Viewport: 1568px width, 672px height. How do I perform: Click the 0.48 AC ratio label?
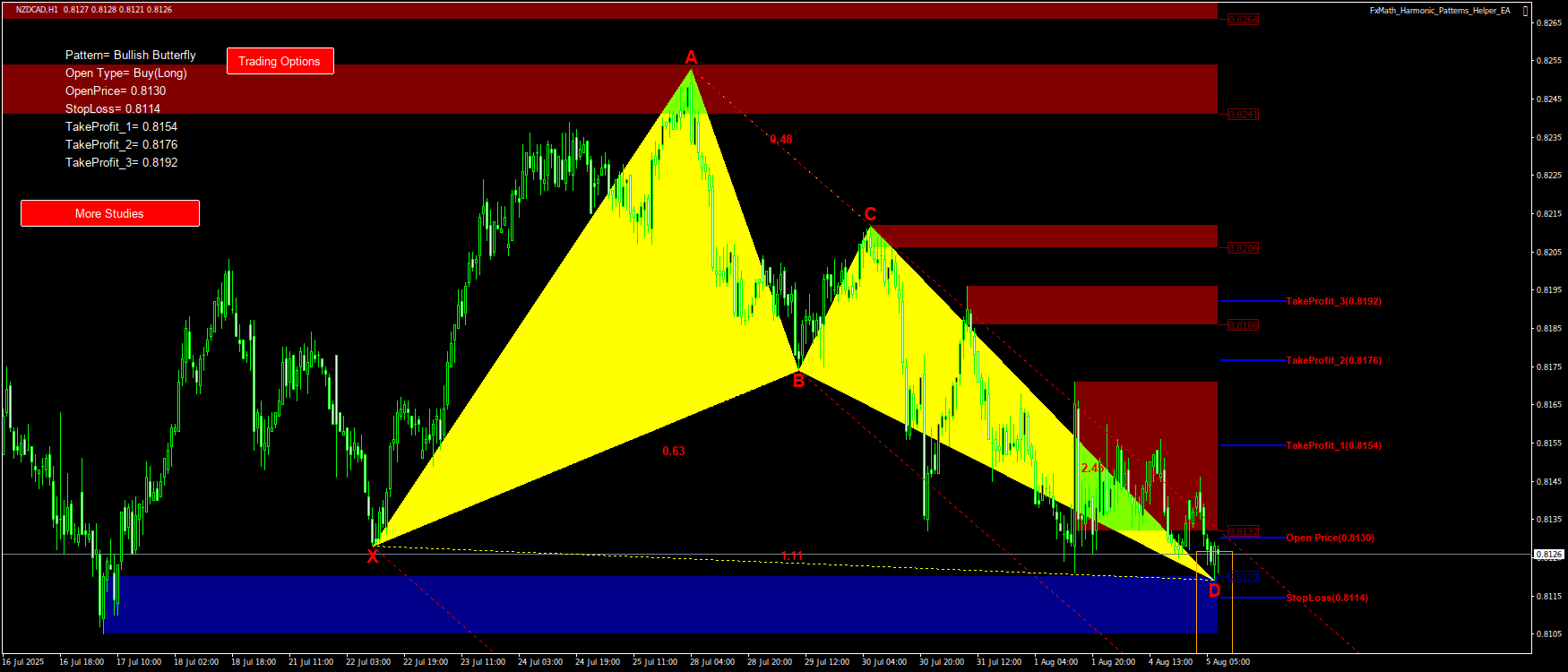click(x=780, y=139)
